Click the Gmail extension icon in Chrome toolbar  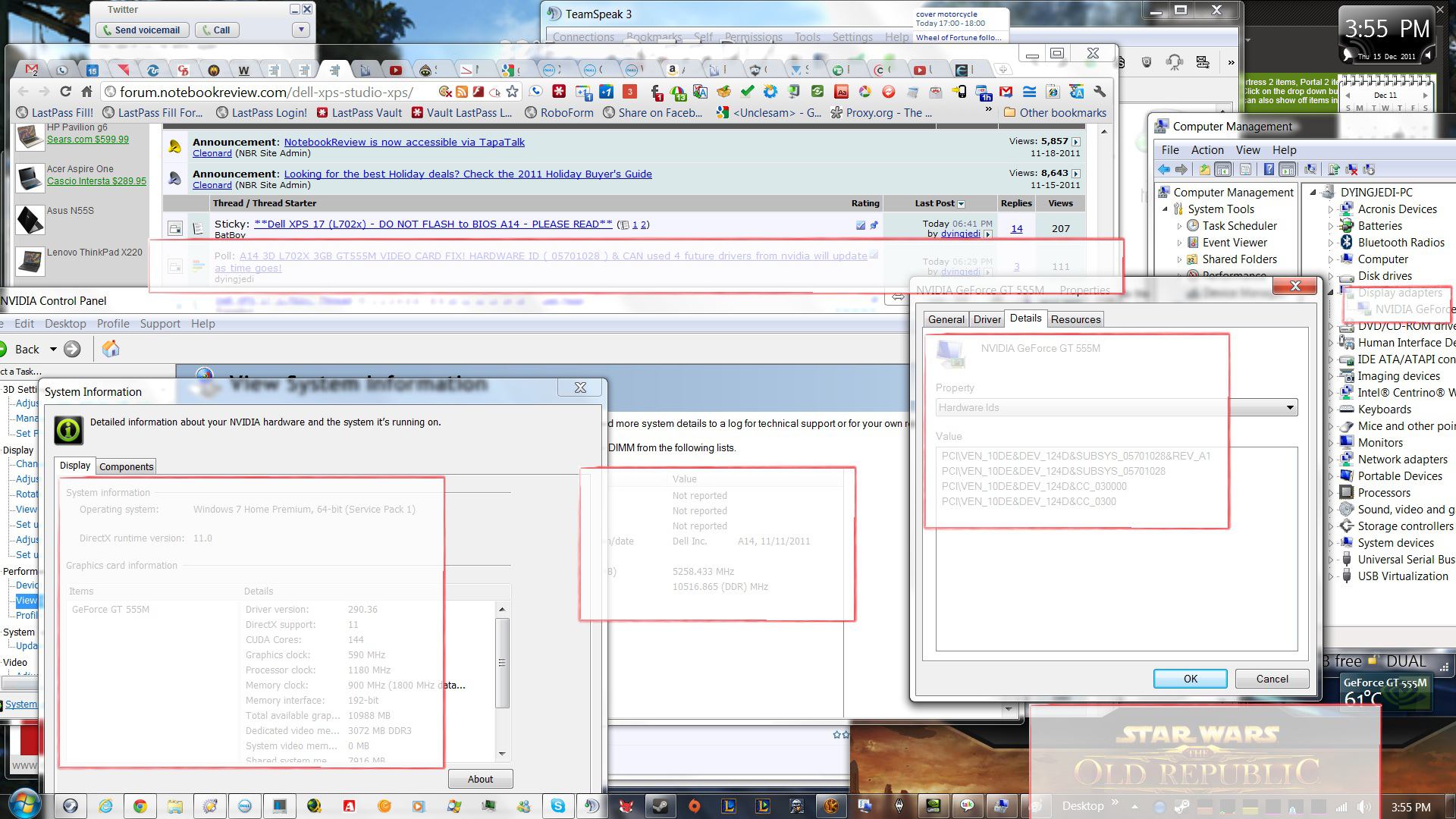click(1006, 92)
